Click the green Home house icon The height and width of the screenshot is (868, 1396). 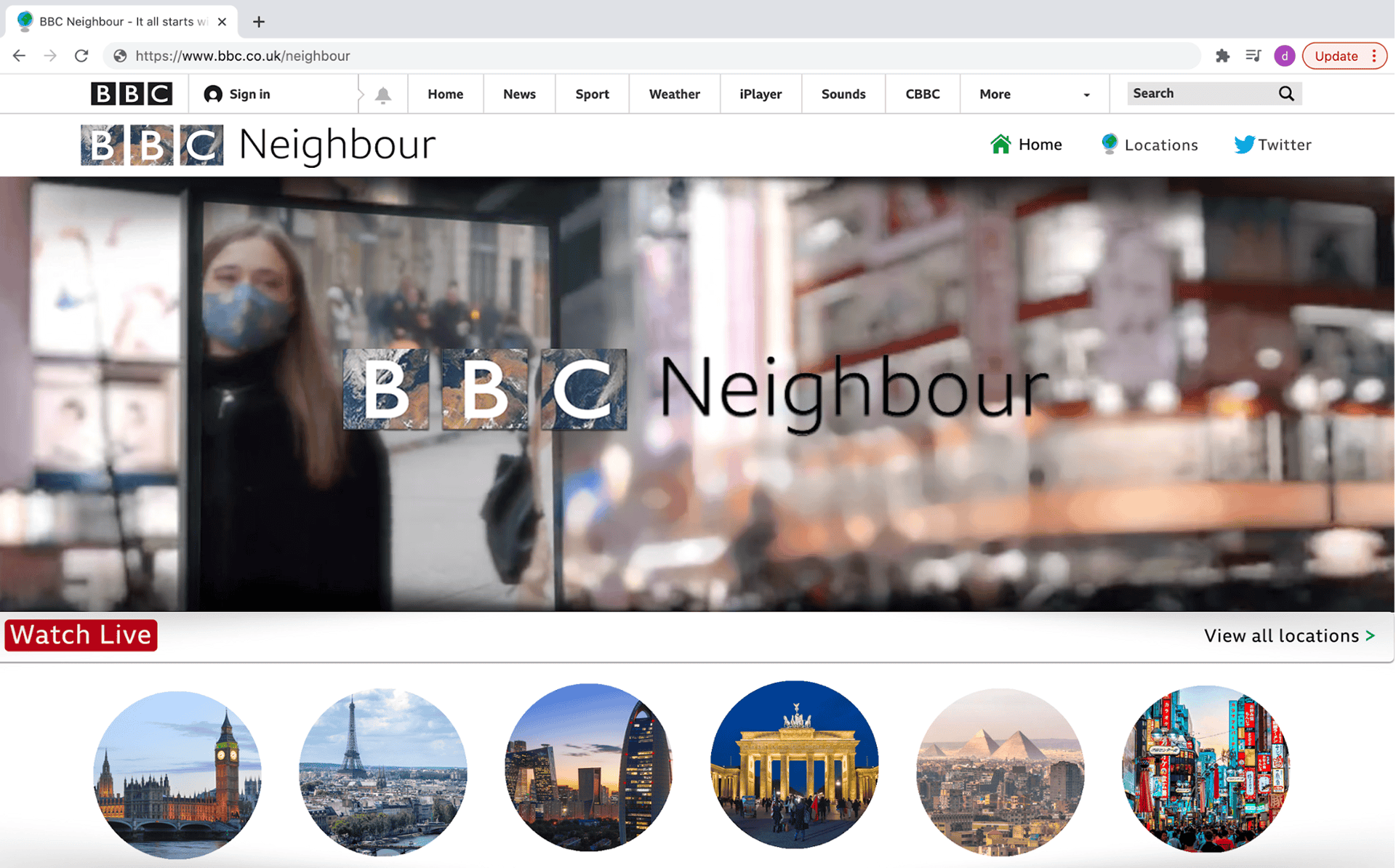1000,144
